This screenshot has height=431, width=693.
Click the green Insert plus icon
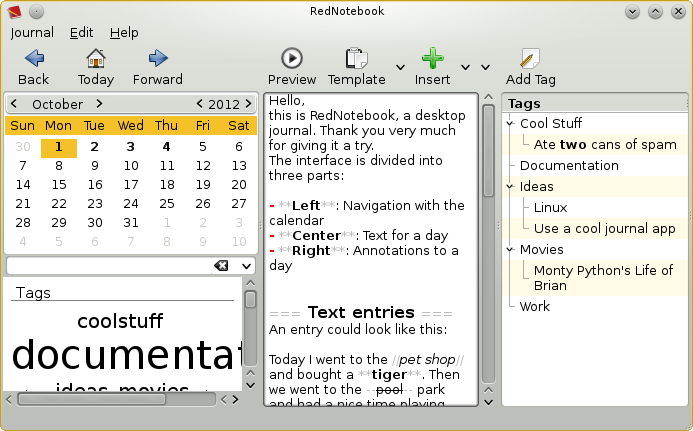(432, 58)
